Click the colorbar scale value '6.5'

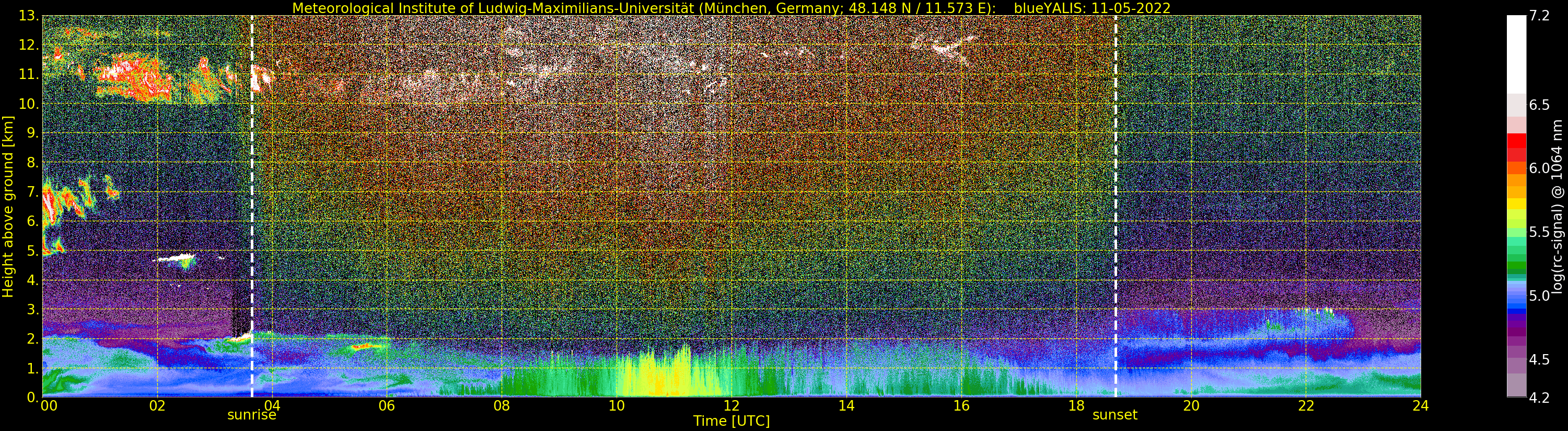(1539, 105)
